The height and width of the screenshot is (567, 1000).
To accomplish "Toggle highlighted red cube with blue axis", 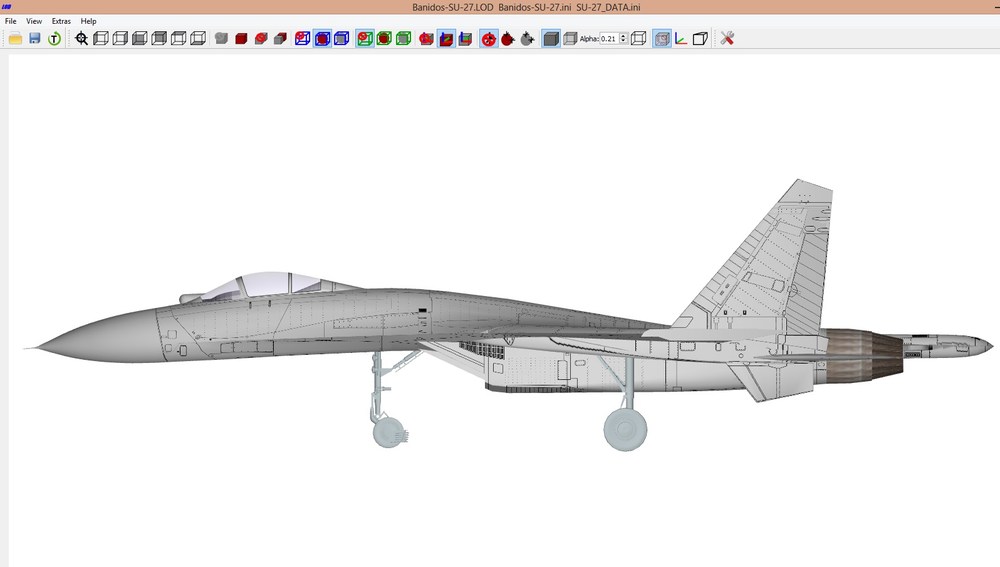I will click(446, 38).
